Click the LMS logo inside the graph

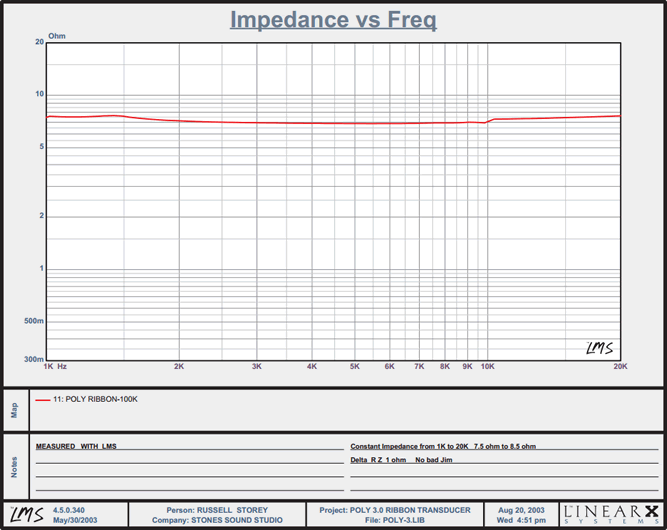coord(598,347)
